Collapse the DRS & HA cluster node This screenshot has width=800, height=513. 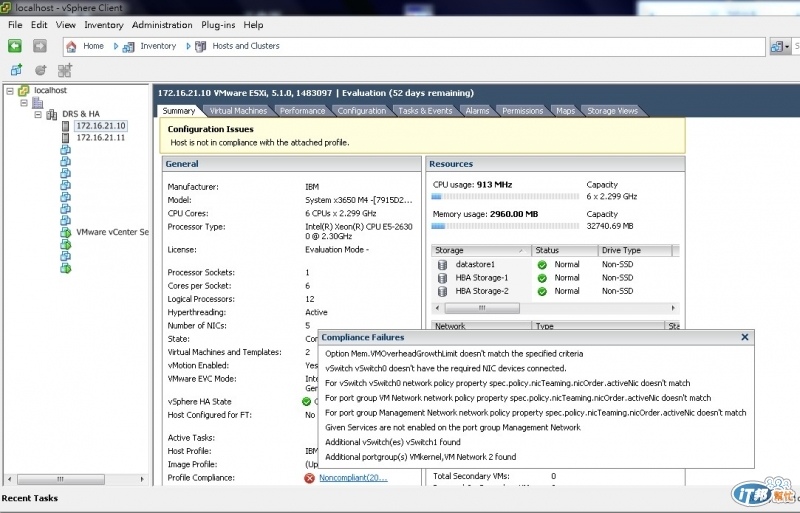(x=38, y=114)
